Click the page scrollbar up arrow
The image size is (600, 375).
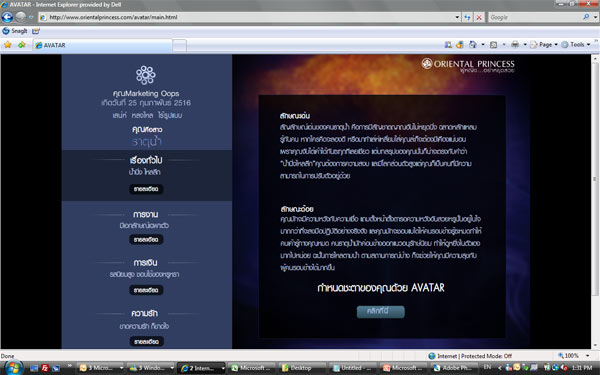tap(595, 59)
